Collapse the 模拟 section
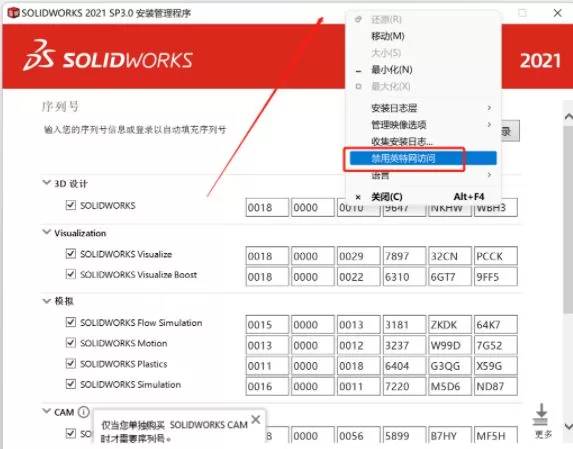 click(x=47, y=301)
